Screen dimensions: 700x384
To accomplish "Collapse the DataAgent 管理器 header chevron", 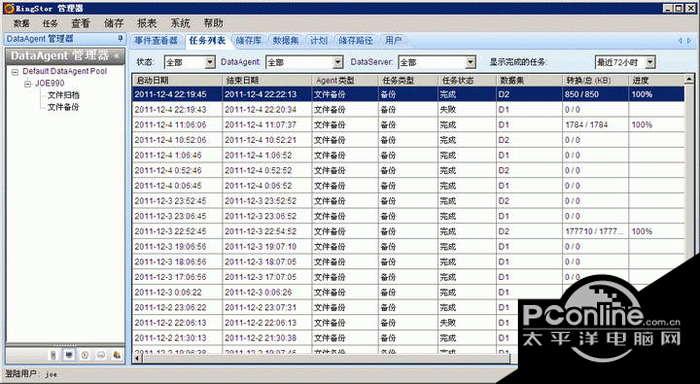I will click(117, 56).
